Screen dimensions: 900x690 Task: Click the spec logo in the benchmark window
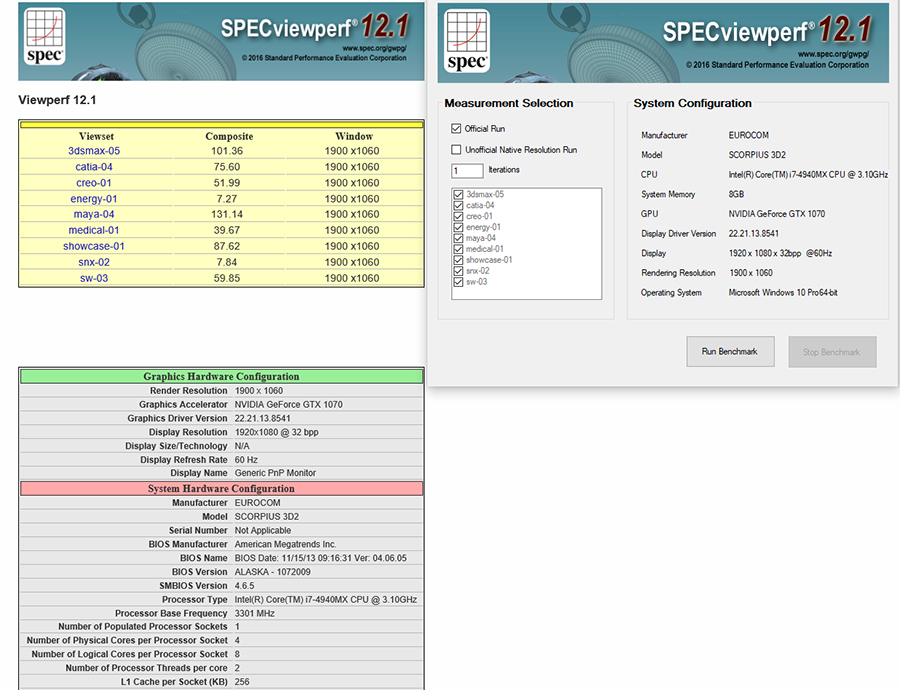click(x=465, y=40)
